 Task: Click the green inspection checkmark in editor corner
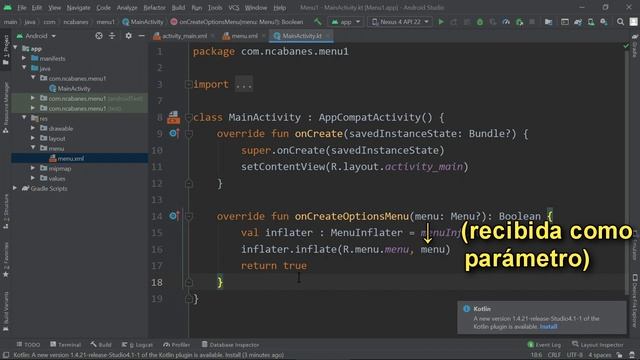tap(626, 47)
